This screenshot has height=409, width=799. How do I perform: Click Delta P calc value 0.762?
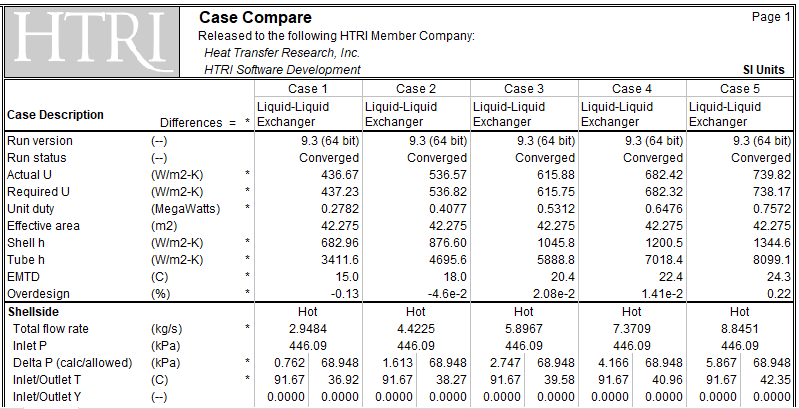point(289,363)
